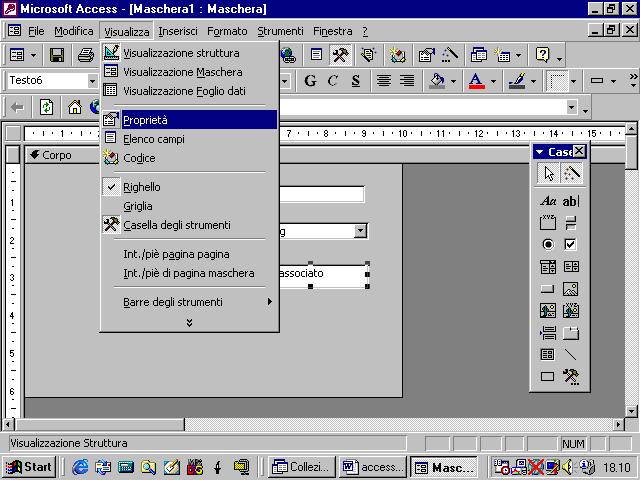Toggle the Righello checked menu entry
The width and height of the screenshot is (640, 480).
point(189,187)
